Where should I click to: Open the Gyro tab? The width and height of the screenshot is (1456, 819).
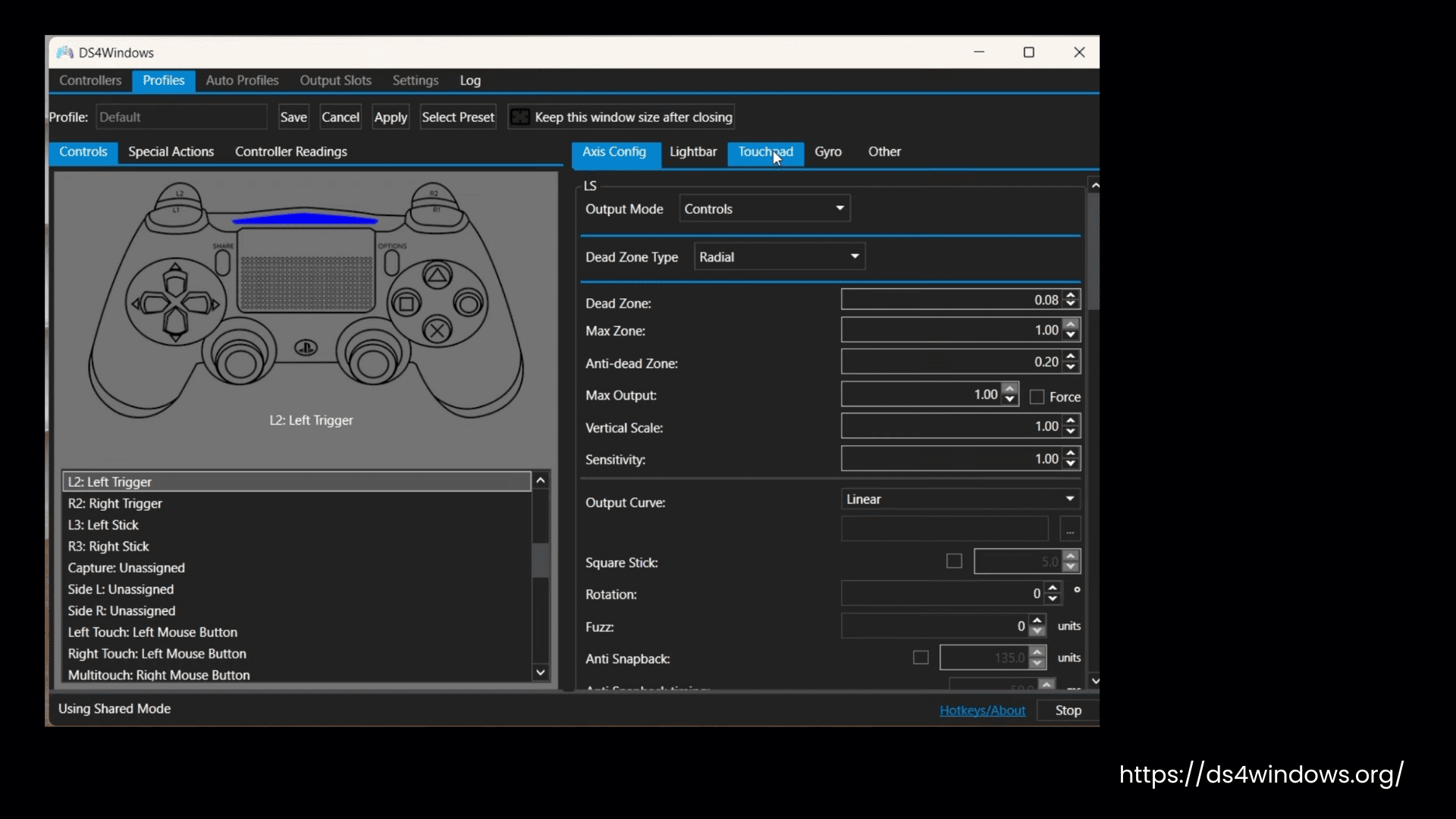tap(828, 152)
